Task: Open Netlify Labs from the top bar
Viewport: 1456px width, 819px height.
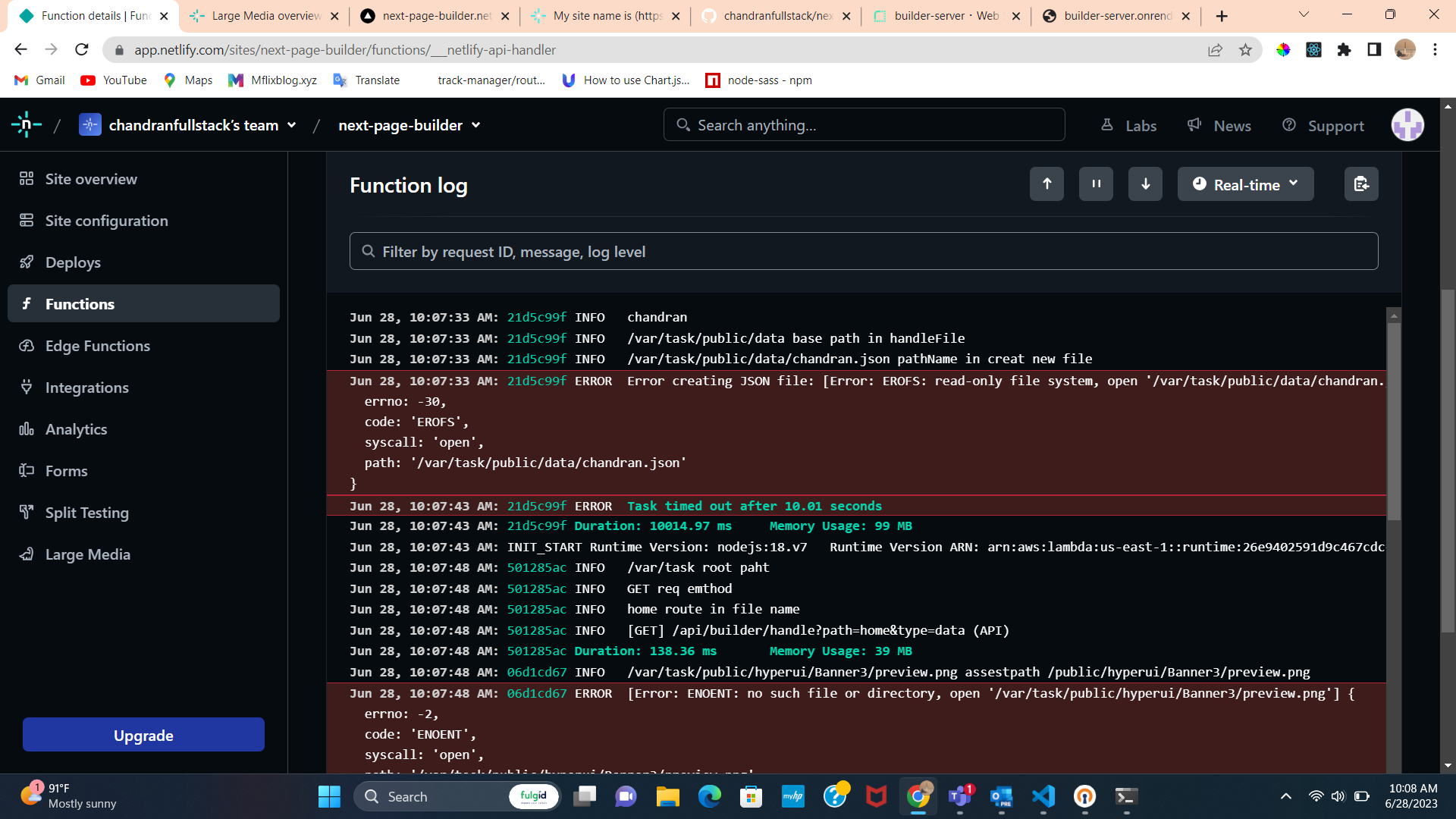Action: click(1128, 125)
